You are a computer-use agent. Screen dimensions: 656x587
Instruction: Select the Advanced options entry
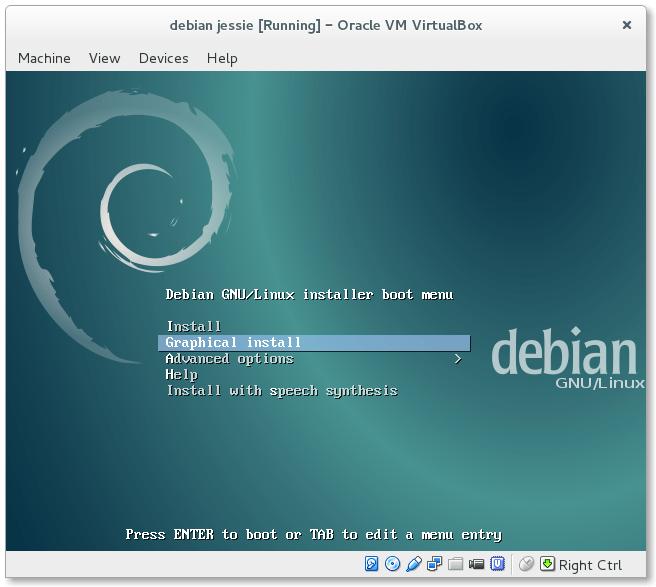(x=314, y=359)
